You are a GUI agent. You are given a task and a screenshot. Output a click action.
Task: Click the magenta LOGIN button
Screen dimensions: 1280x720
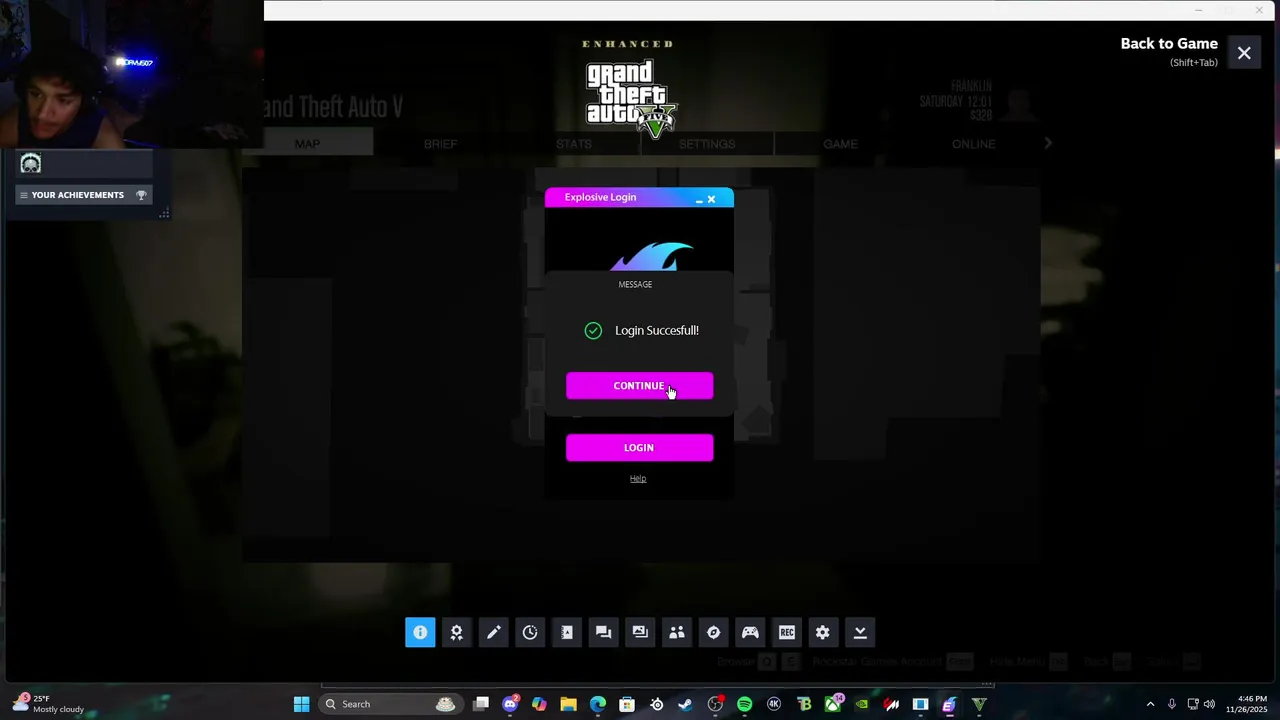pos(639,448)
